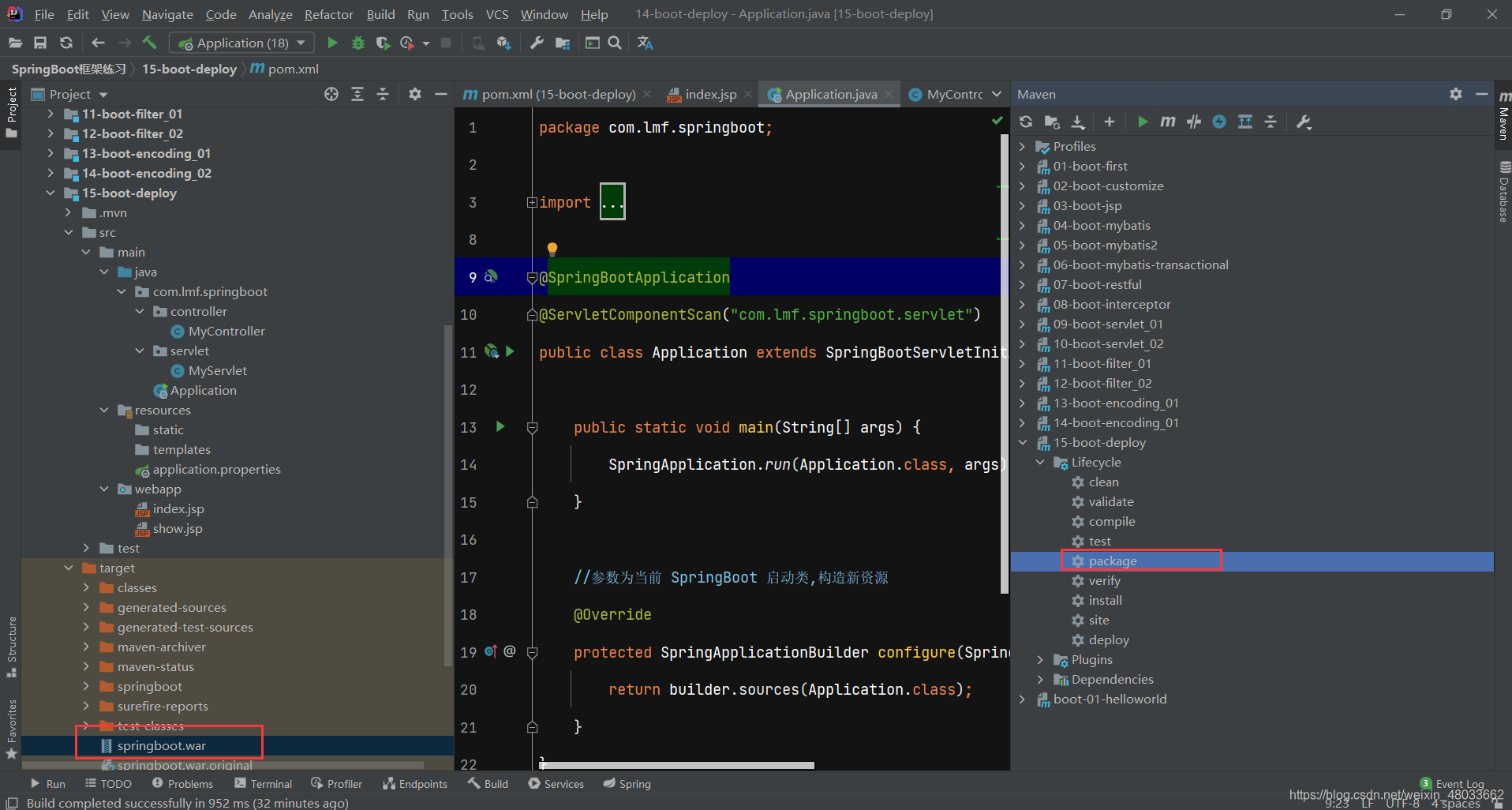
Task: Locate opened file using crosshair in Project panel
Action: point(331,94)
